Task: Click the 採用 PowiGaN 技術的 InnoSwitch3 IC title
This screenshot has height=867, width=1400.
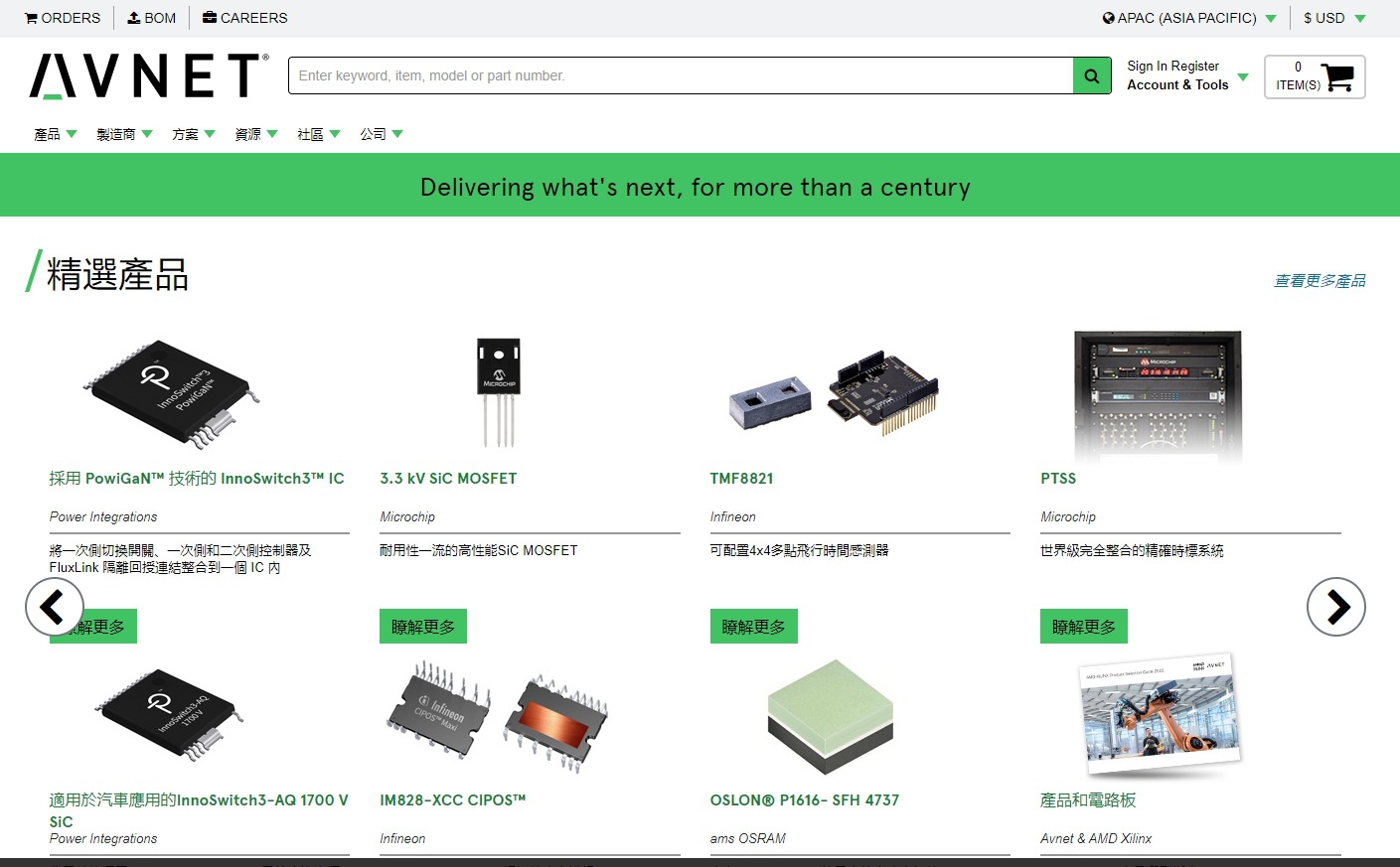Action: (x=197, y=479)
